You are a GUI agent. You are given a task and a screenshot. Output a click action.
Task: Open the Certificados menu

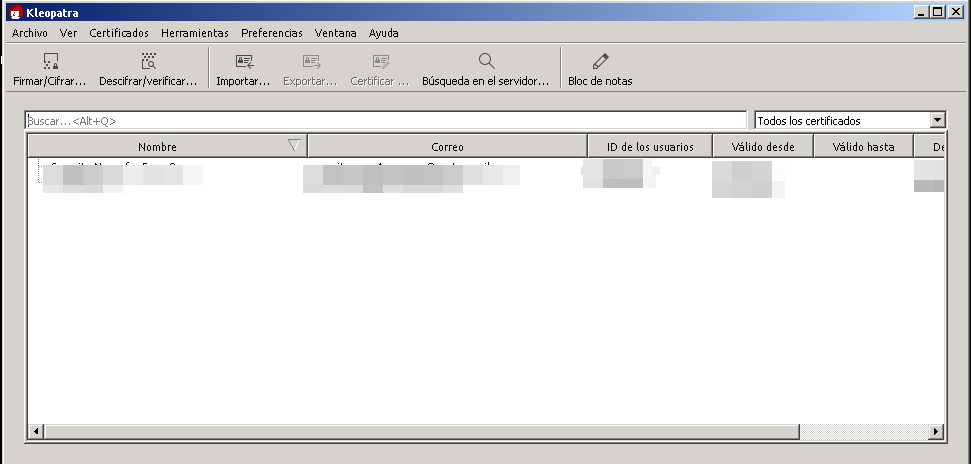click(119, 33)
